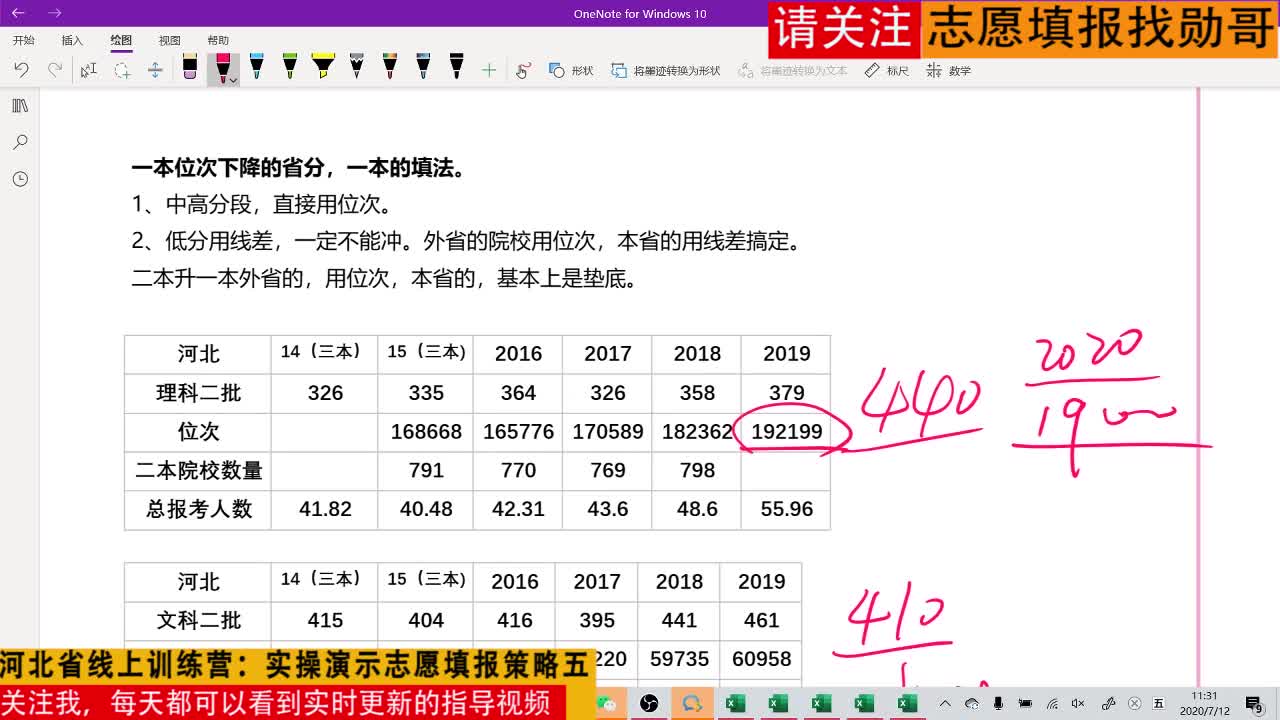
Task: Open the 形状 shapes tool
Action: [x=571, y=70]
